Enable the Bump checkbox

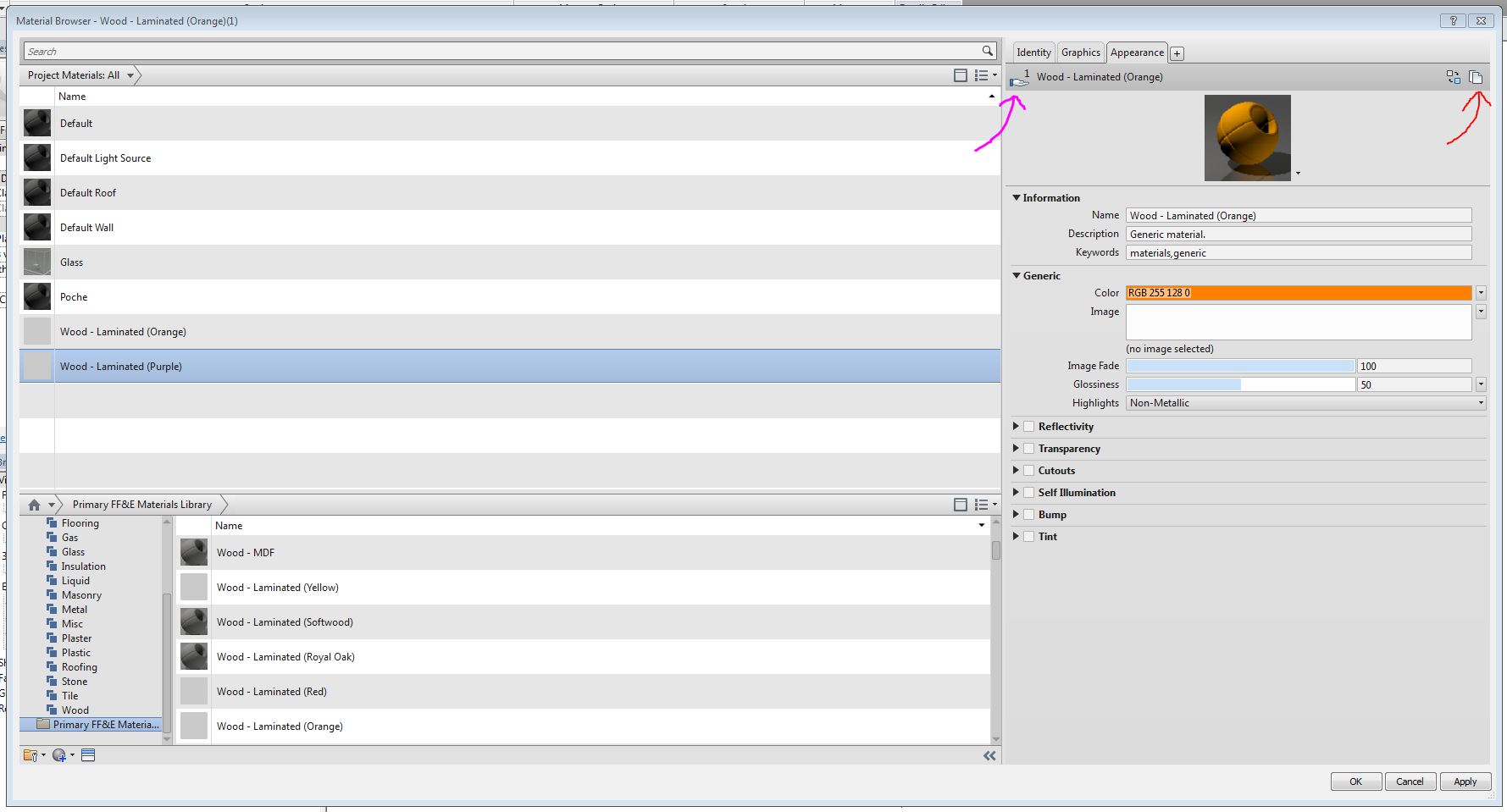click(x=1028, y=515)
